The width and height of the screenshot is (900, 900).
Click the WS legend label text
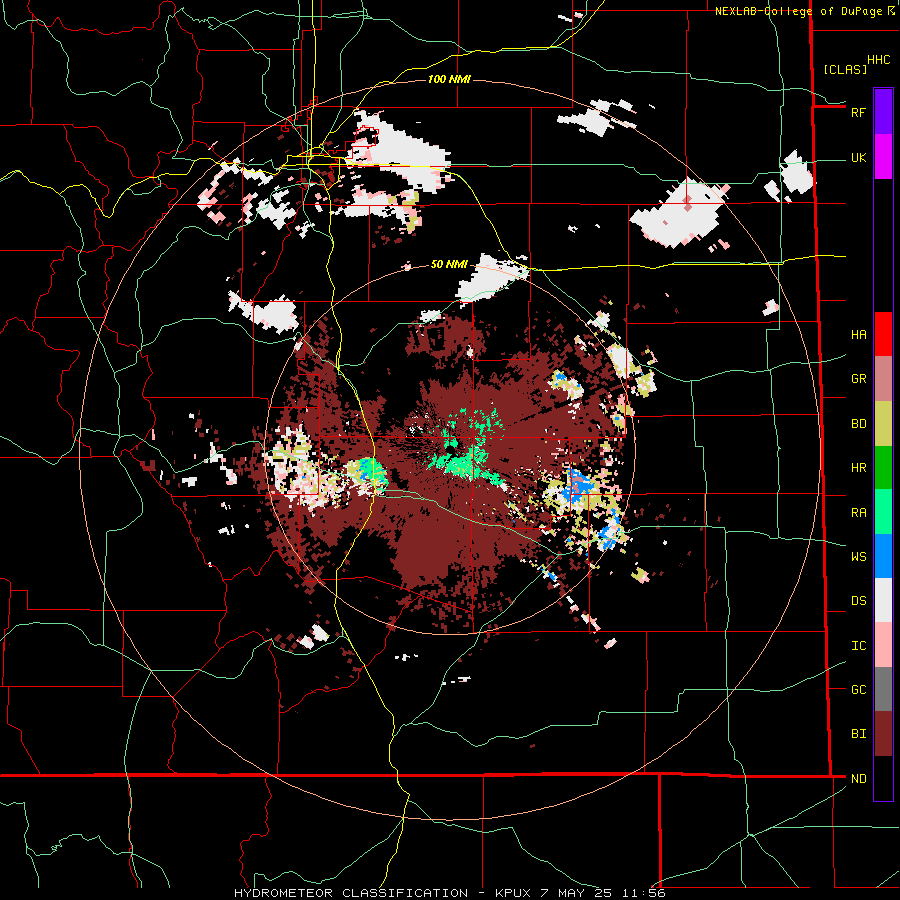858,556
